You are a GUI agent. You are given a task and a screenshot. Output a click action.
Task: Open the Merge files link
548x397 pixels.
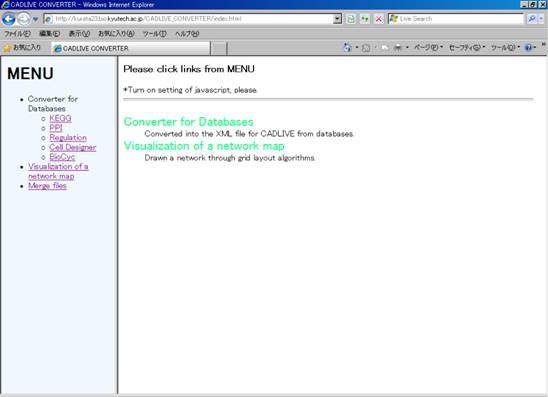click(x=47, y=186)
